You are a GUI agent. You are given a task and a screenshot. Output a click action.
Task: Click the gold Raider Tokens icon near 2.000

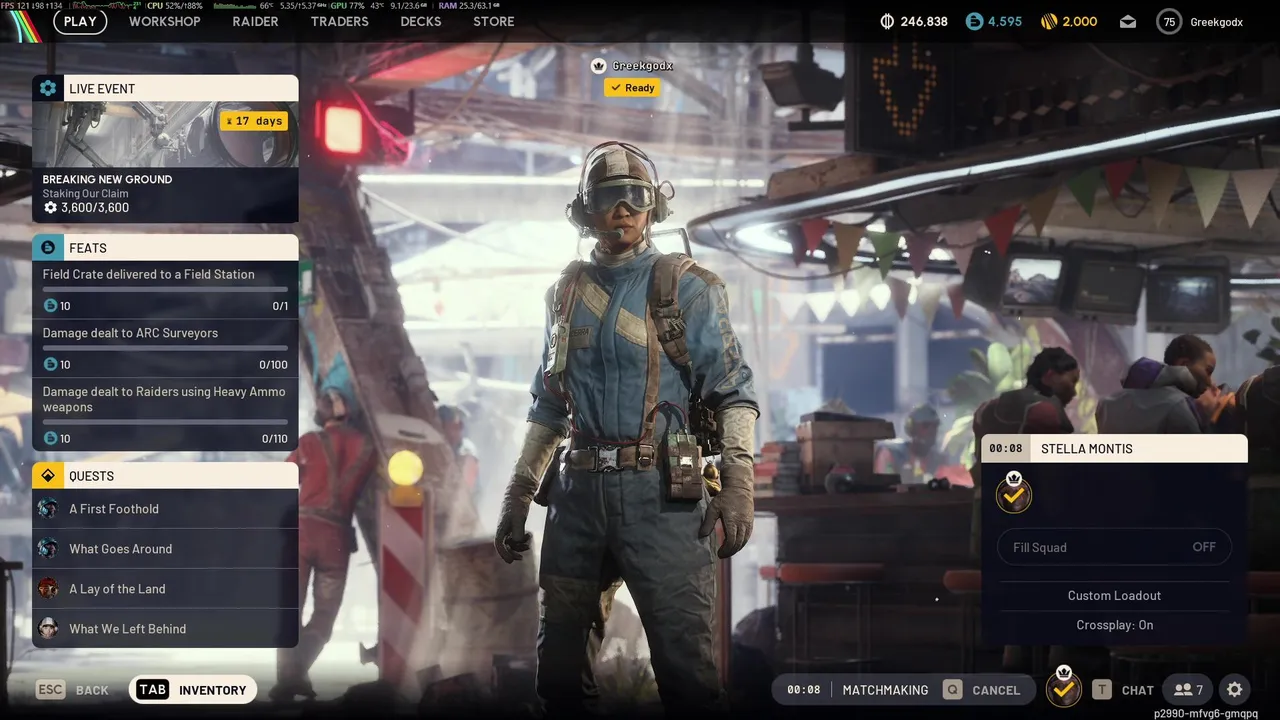[1049, 21]
